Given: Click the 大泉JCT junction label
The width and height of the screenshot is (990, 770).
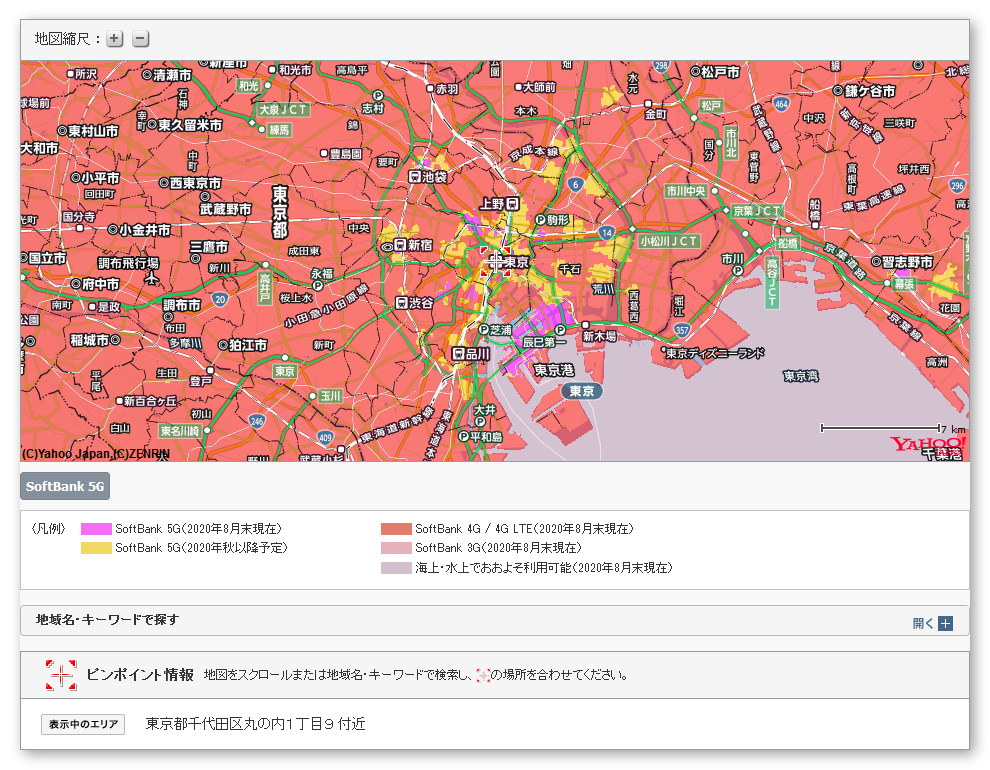Looking at the screenshot, I should point(283,109).
